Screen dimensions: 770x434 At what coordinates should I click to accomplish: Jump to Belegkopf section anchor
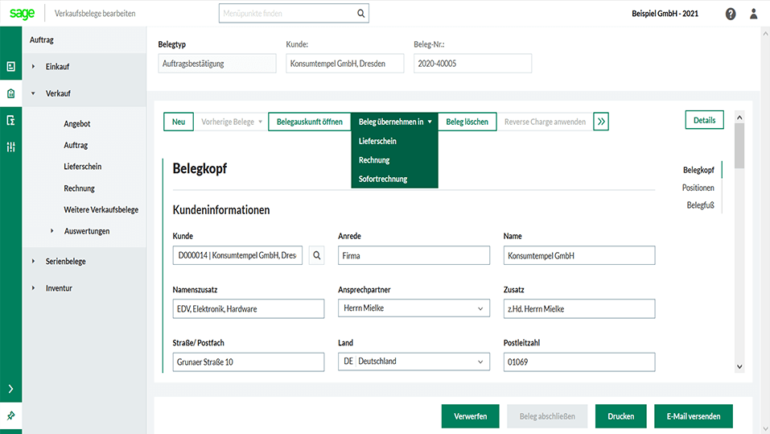698,170
